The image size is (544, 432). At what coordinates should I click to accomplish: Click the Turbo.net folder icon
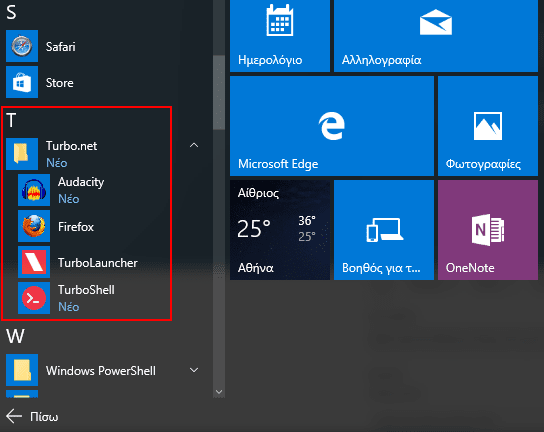tap(22, 154)
